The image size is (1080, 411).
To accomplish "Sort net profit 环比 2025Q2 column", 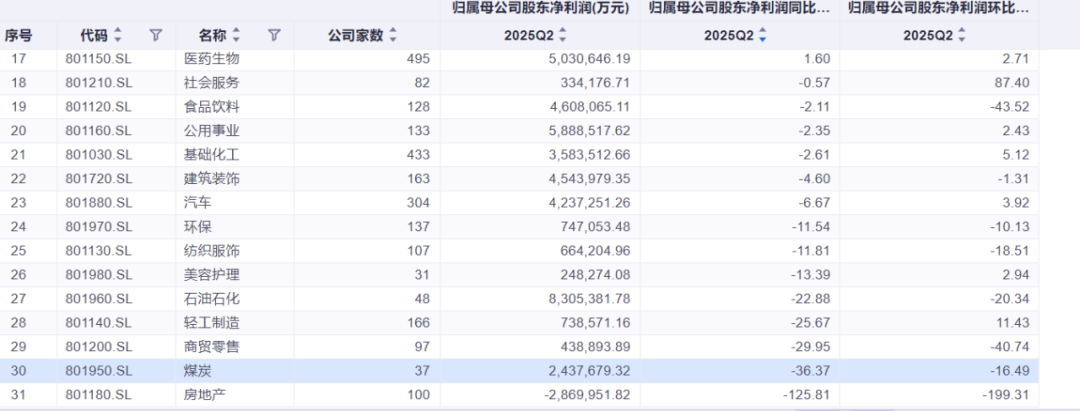I will tap(962, 36).
